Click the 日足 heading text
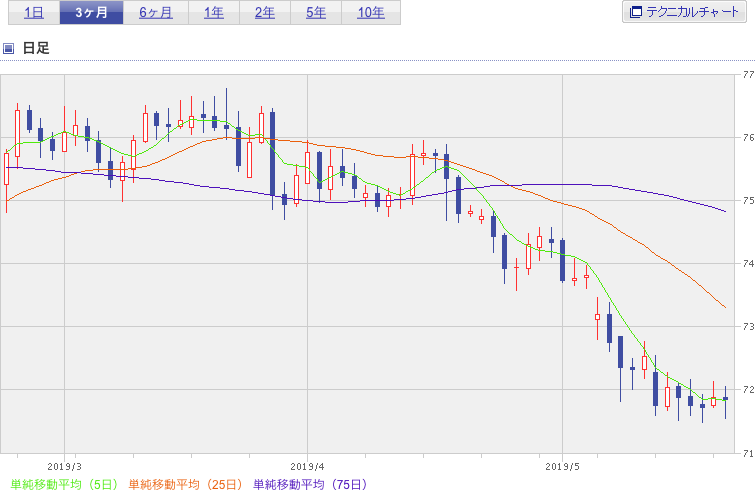 click(x=36, y=48)
